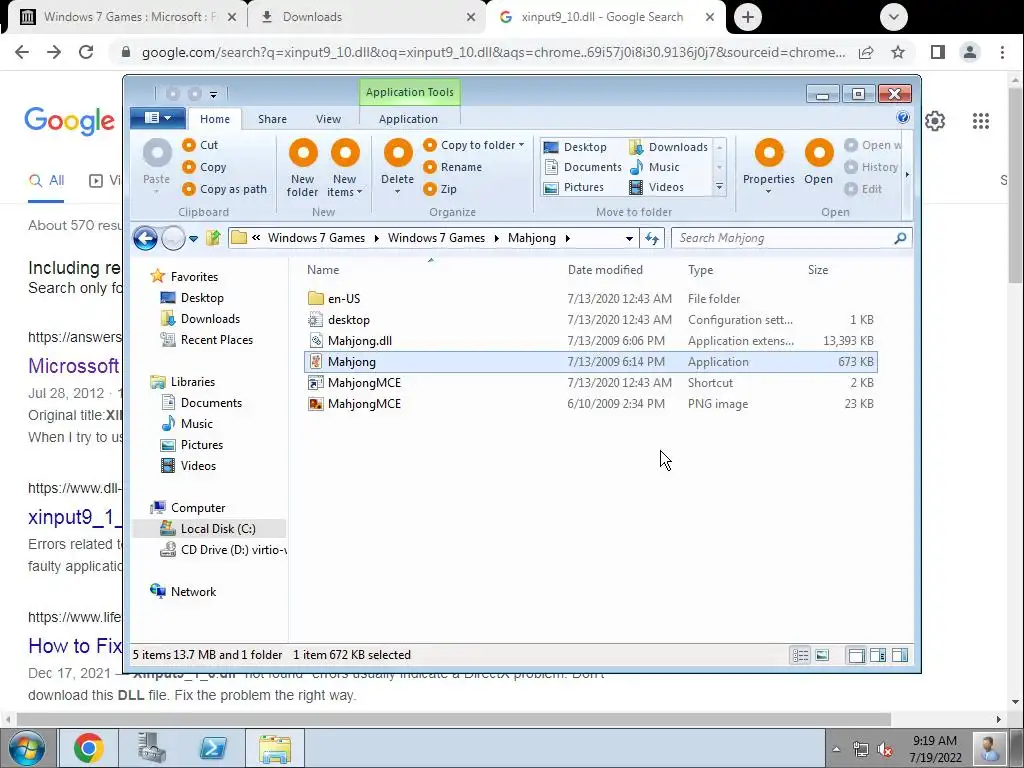This screenshot has height=768, width=1024.
Task: Sort by the Name column
Action: click(323, 270)
